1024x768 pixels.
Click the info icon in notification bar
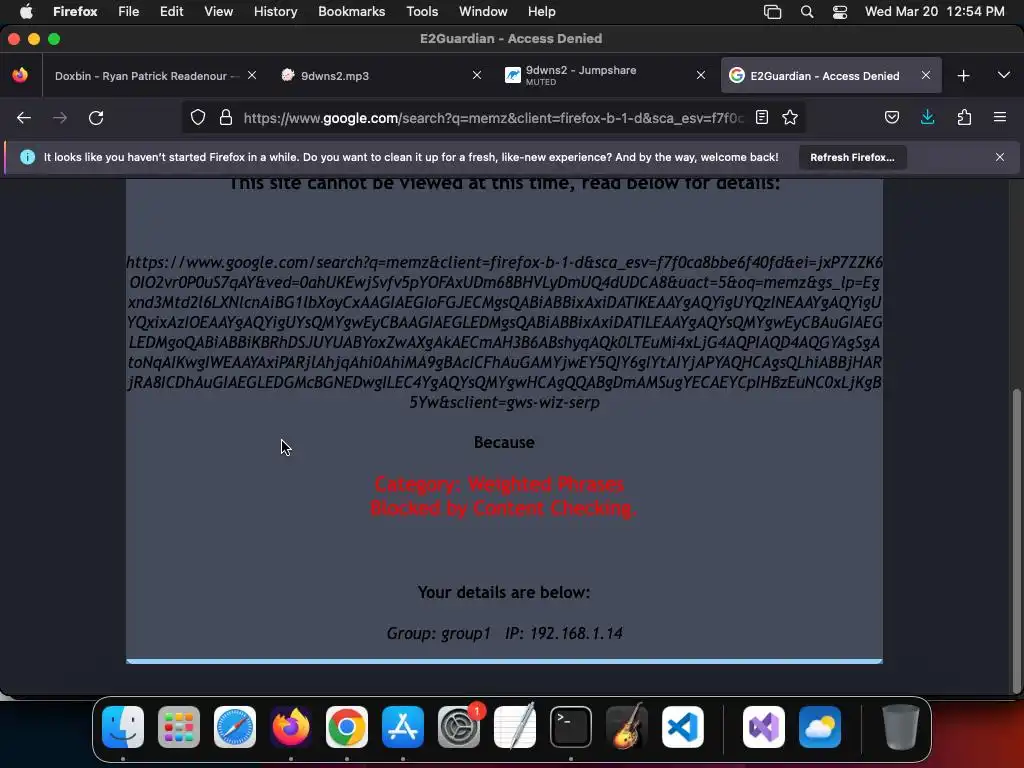[27, 157]
